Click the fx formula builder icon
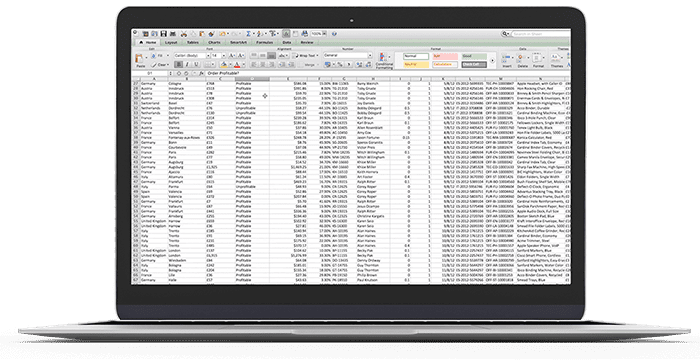Viewport: 700px width, 360px height. tap(201, 73)
